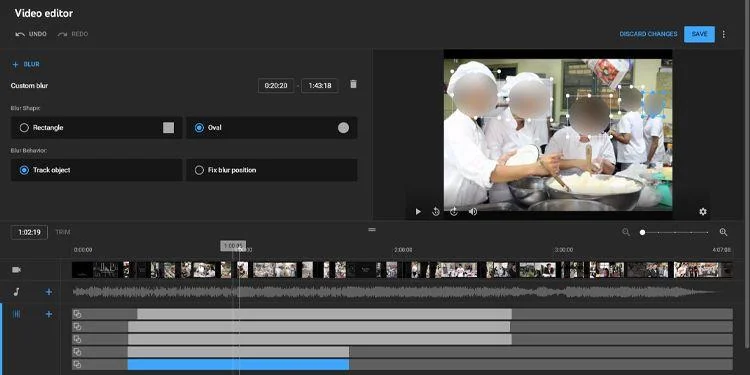Choose Track object blur behavior
The image size is (750, 375).
[97, 170]
